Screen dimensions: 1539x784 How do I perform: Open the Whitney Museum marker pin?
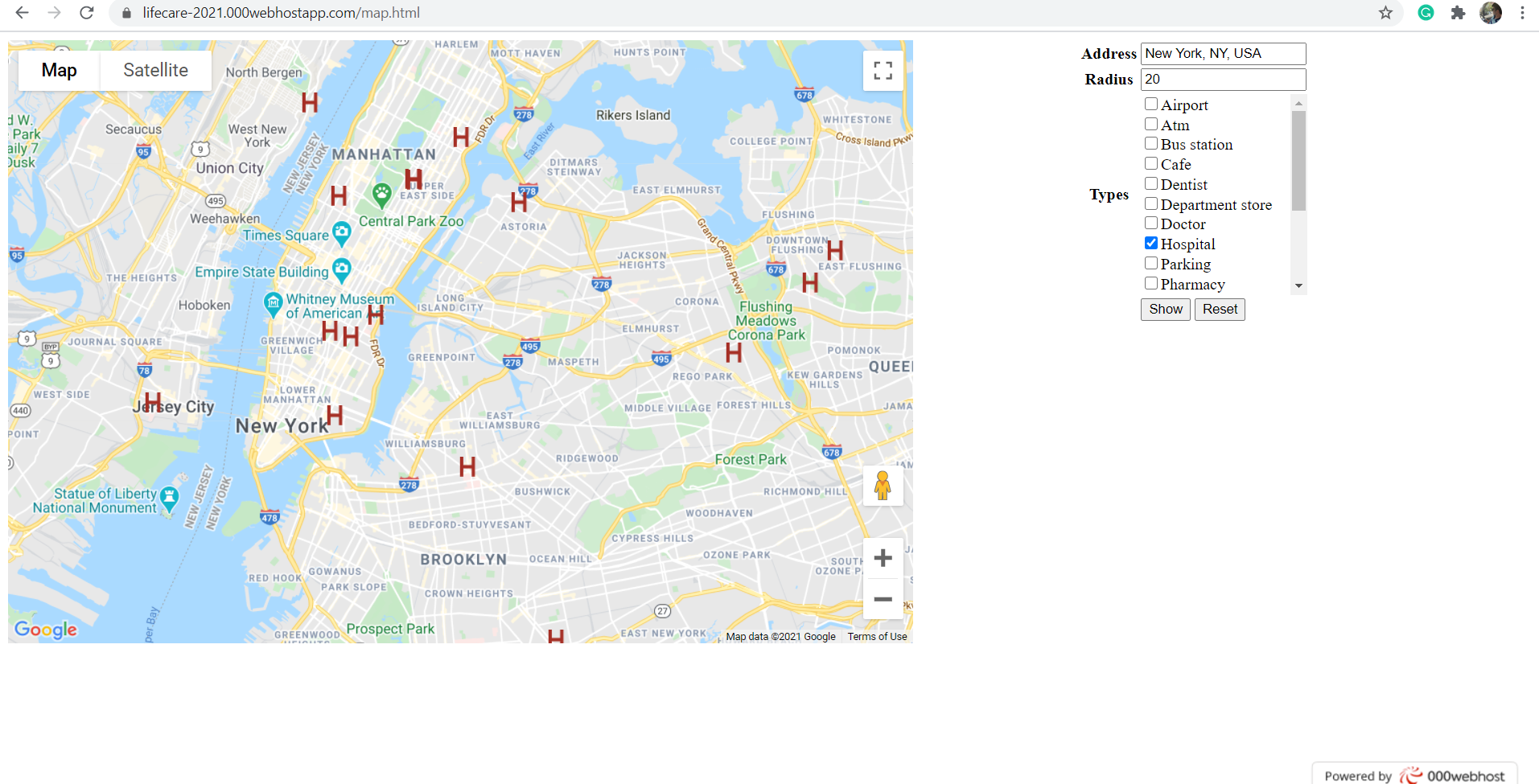pyautogui.click(x=274, y=305)
